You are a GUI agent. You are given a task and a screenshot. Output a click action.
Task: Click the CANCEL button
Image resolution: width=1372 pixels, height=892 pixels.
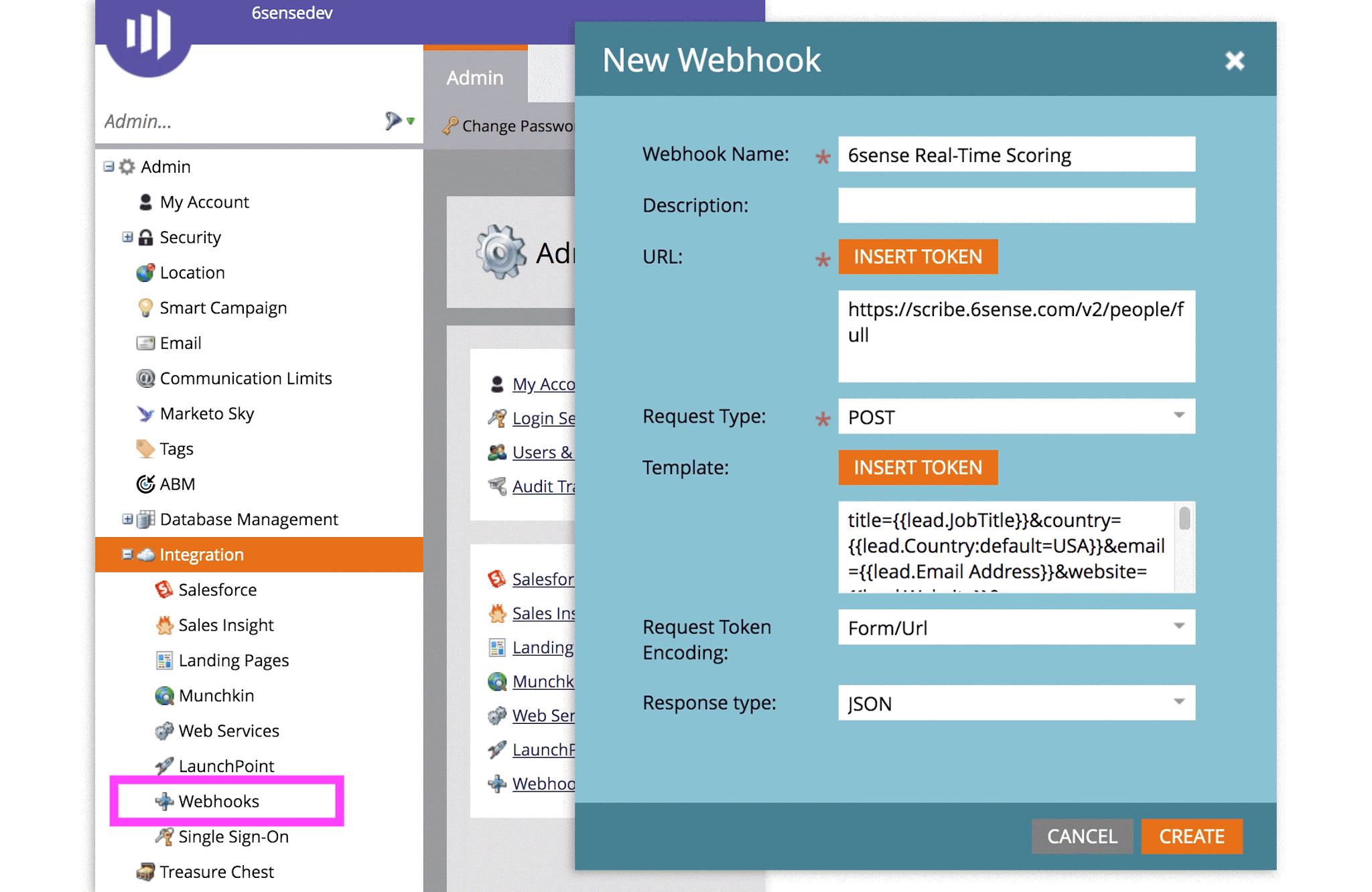(1082, 836)
